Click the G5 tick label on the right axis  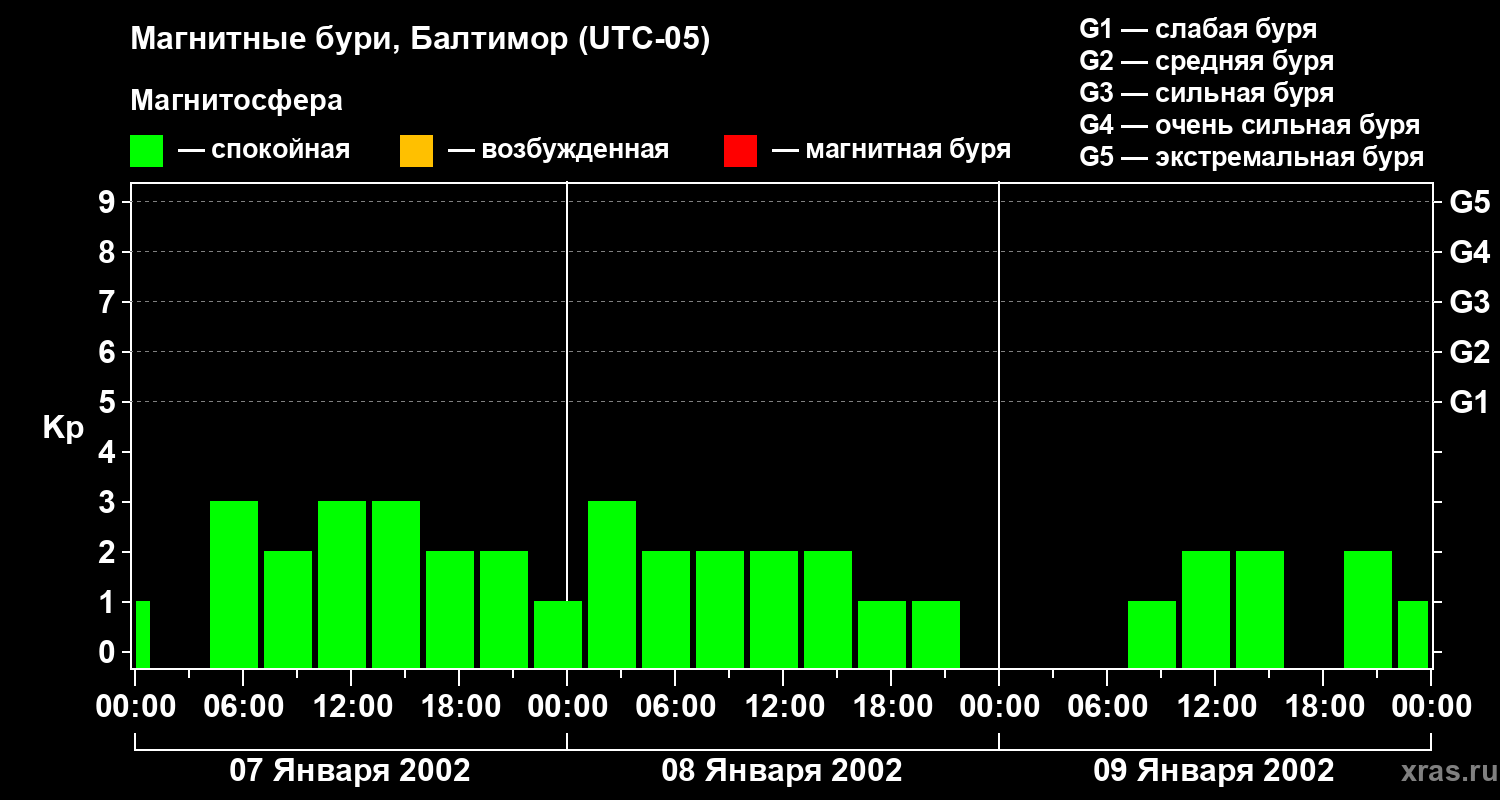pyautogui.click(x=1469, y=202)
